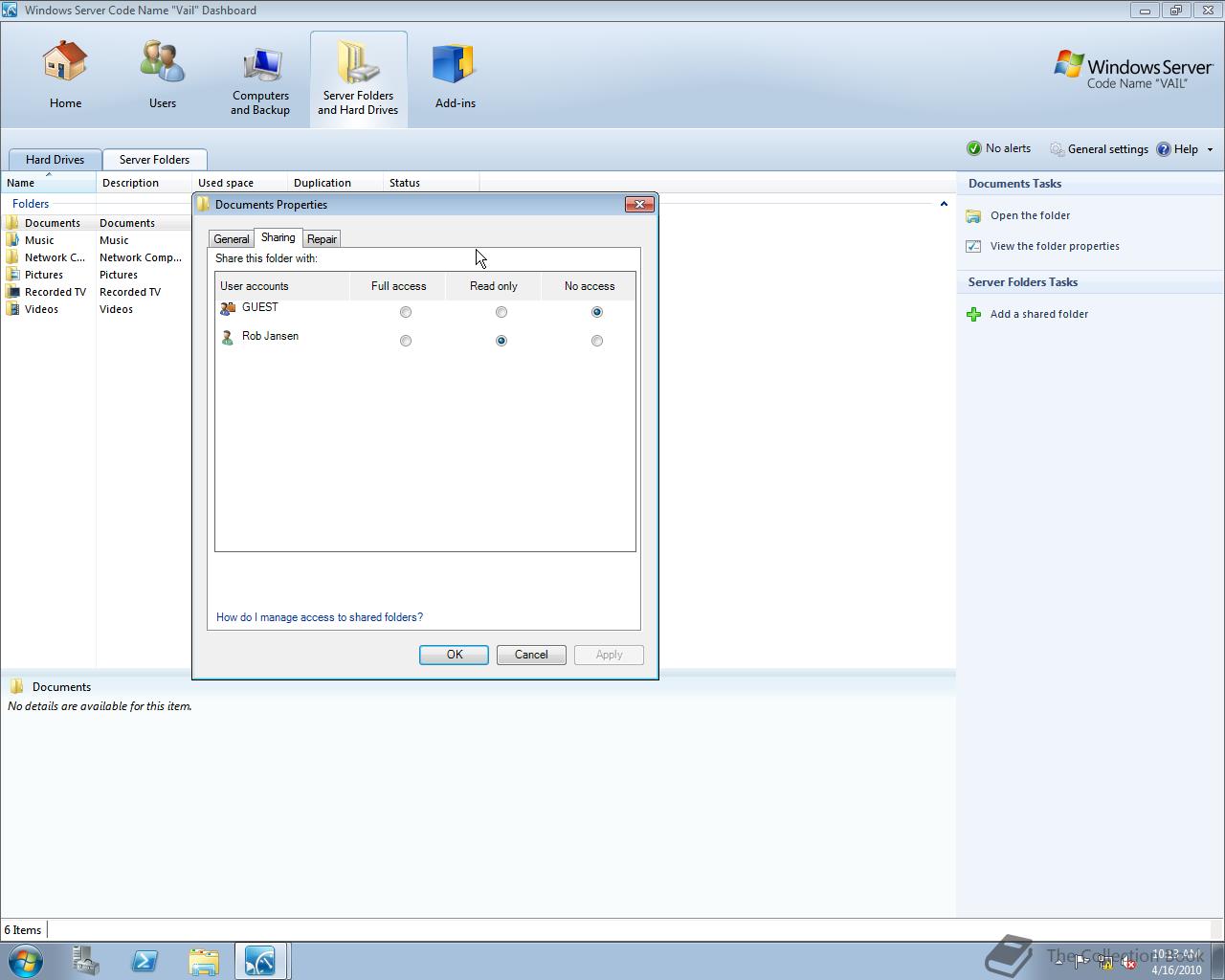Select the Sharing tab

(x=278, y=237)
